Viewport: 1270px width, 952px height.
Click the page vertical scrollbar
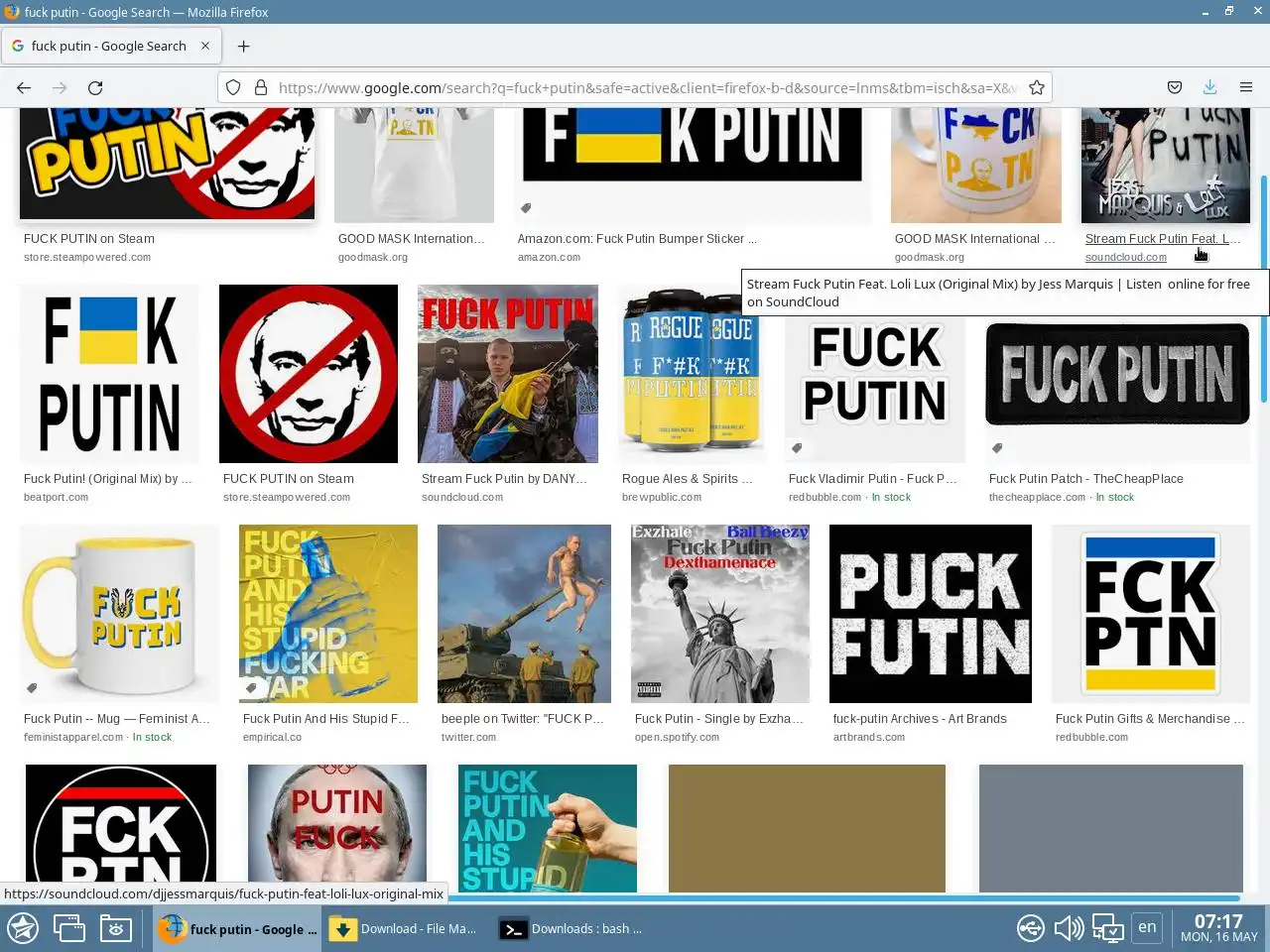tap(1264, 288)
